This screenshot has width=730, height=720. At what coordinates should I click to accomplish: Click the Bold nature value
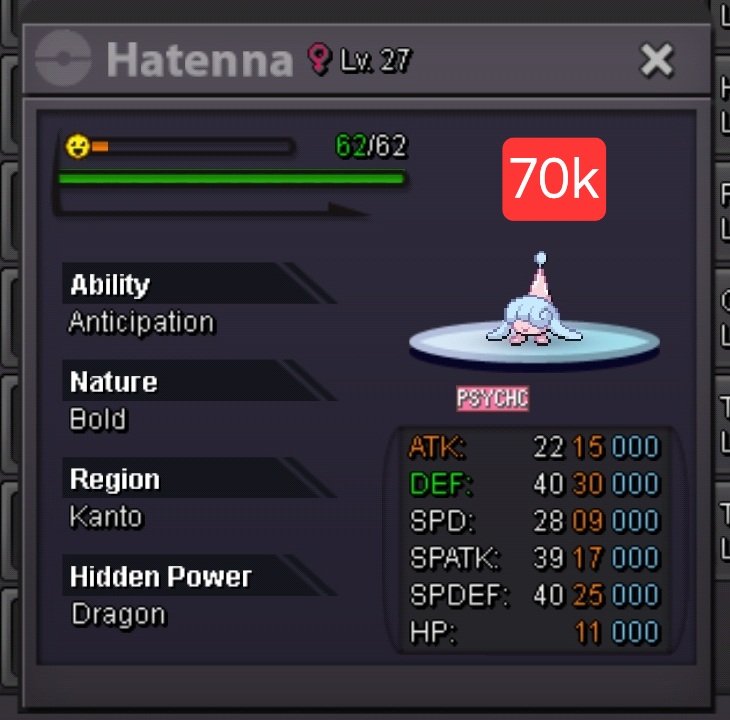[x=98, y=419]
